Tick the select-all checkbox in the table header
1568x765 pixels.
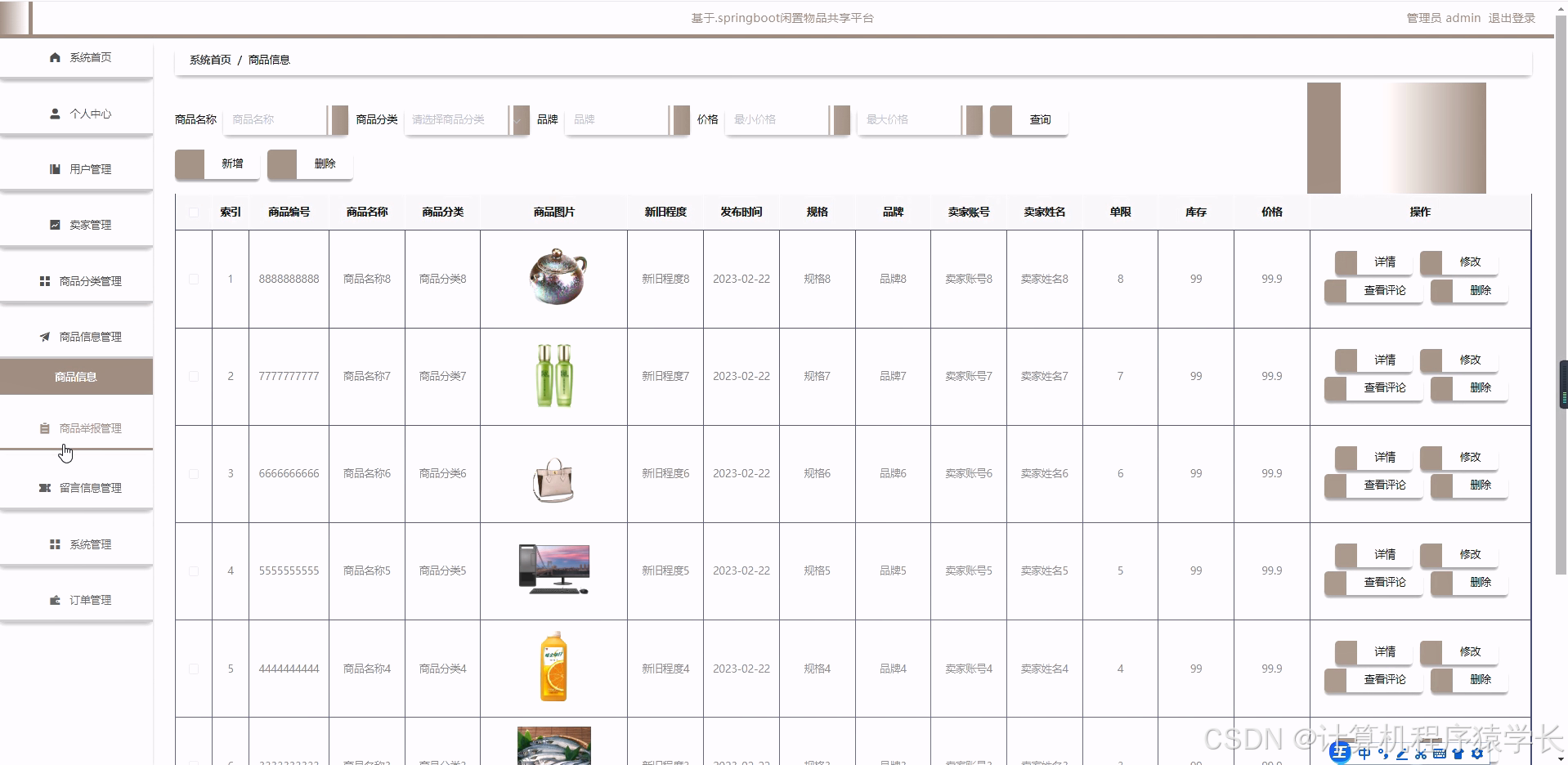[x=194, y=212]
